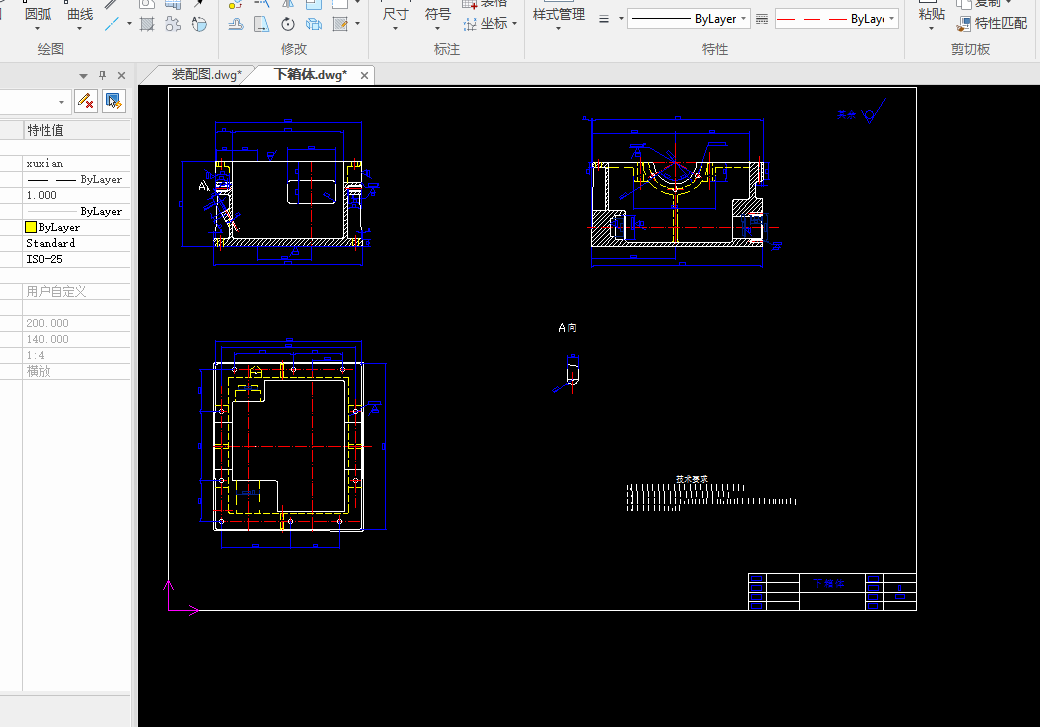Click the 特性值 column header
The image size is (1040, 727).
pos(77,130)
